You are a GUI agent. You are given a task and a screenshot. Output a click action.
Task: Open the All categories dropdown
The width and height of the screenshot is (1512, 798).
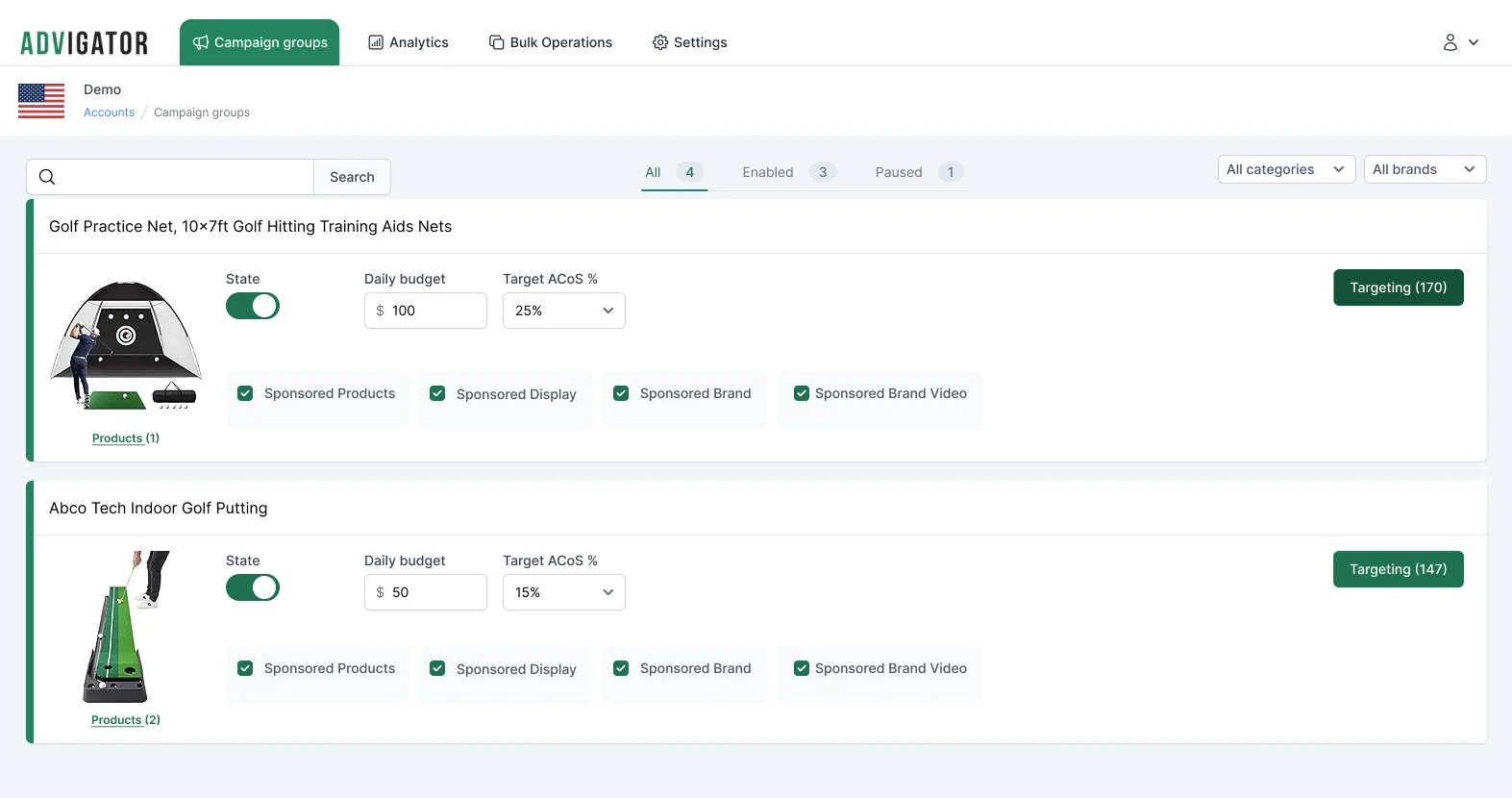point(1286,169)
